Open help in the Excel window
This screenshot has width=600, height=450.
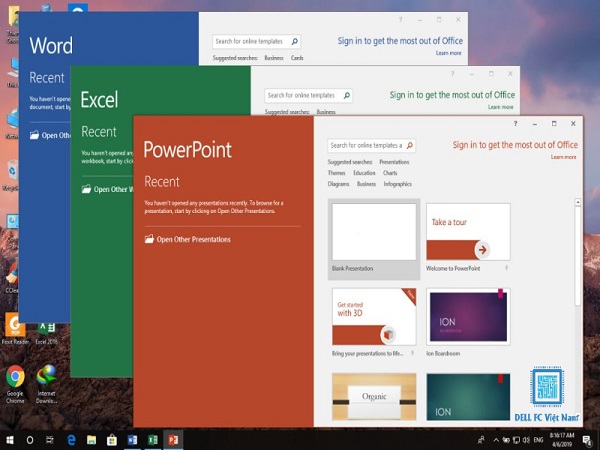(452, 73)
